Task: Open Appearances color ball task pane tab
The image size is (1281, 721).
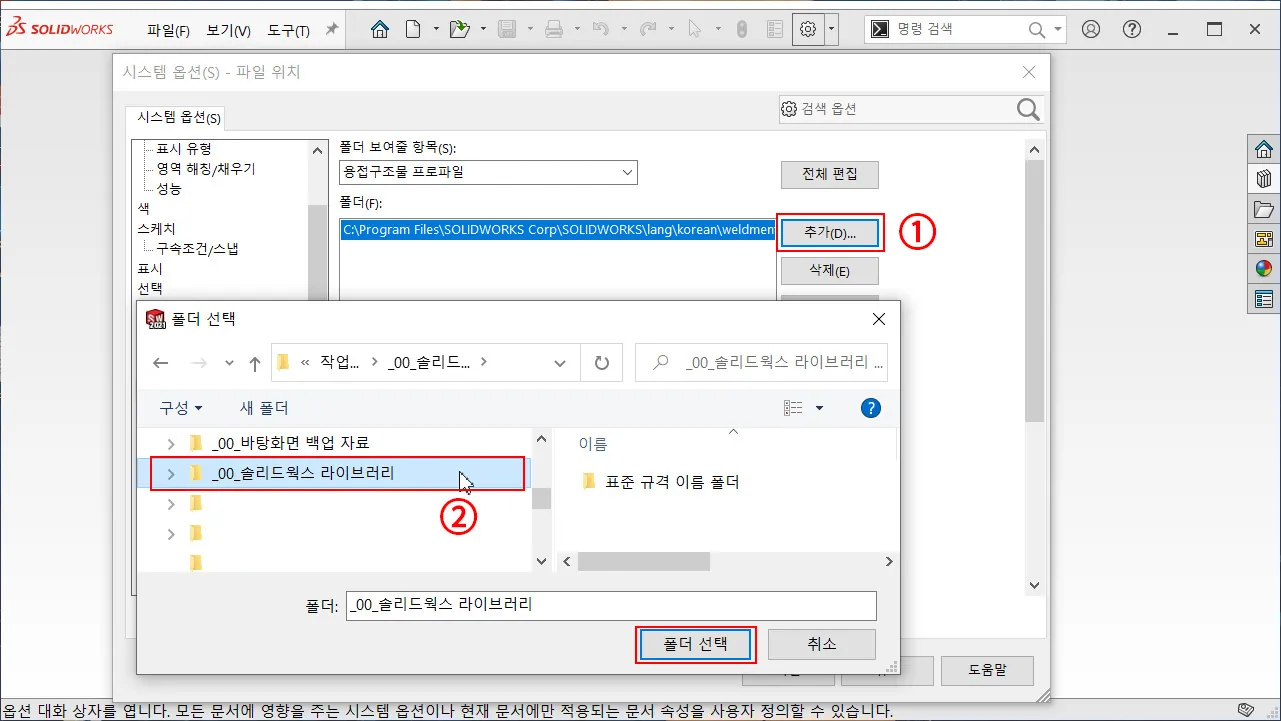Action: pos(1264,268)
